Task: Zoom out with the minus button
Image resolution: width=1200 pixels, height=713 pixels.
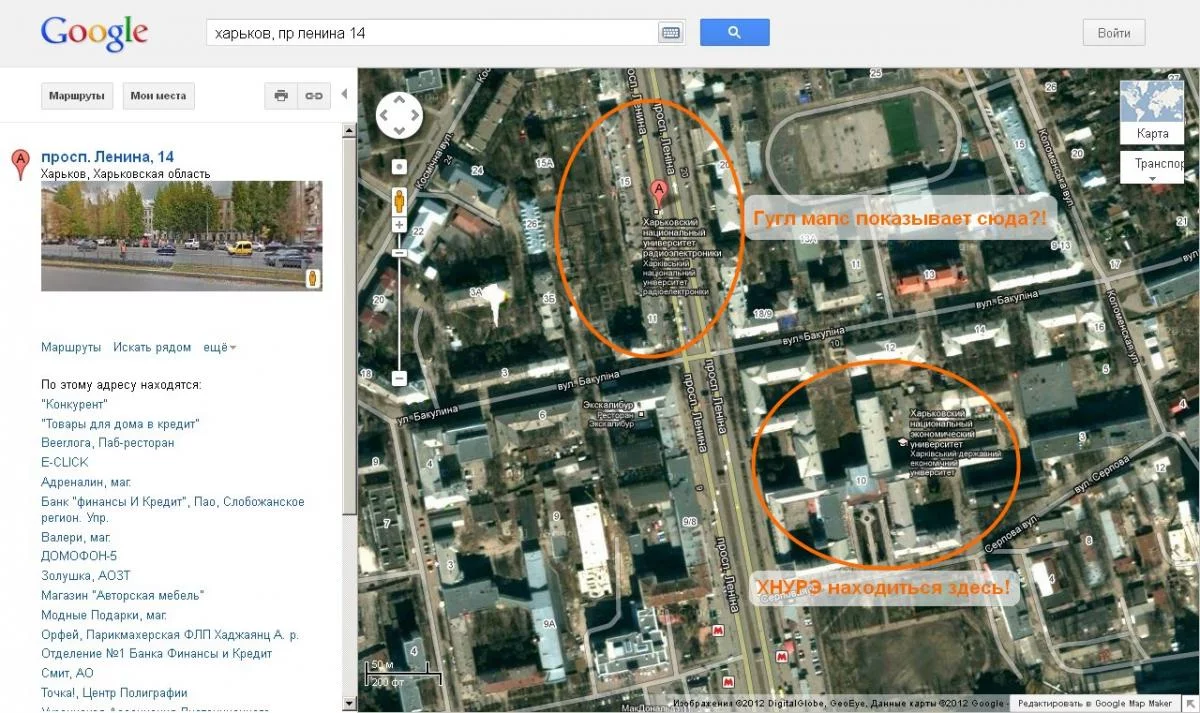Action: (399, 379)
